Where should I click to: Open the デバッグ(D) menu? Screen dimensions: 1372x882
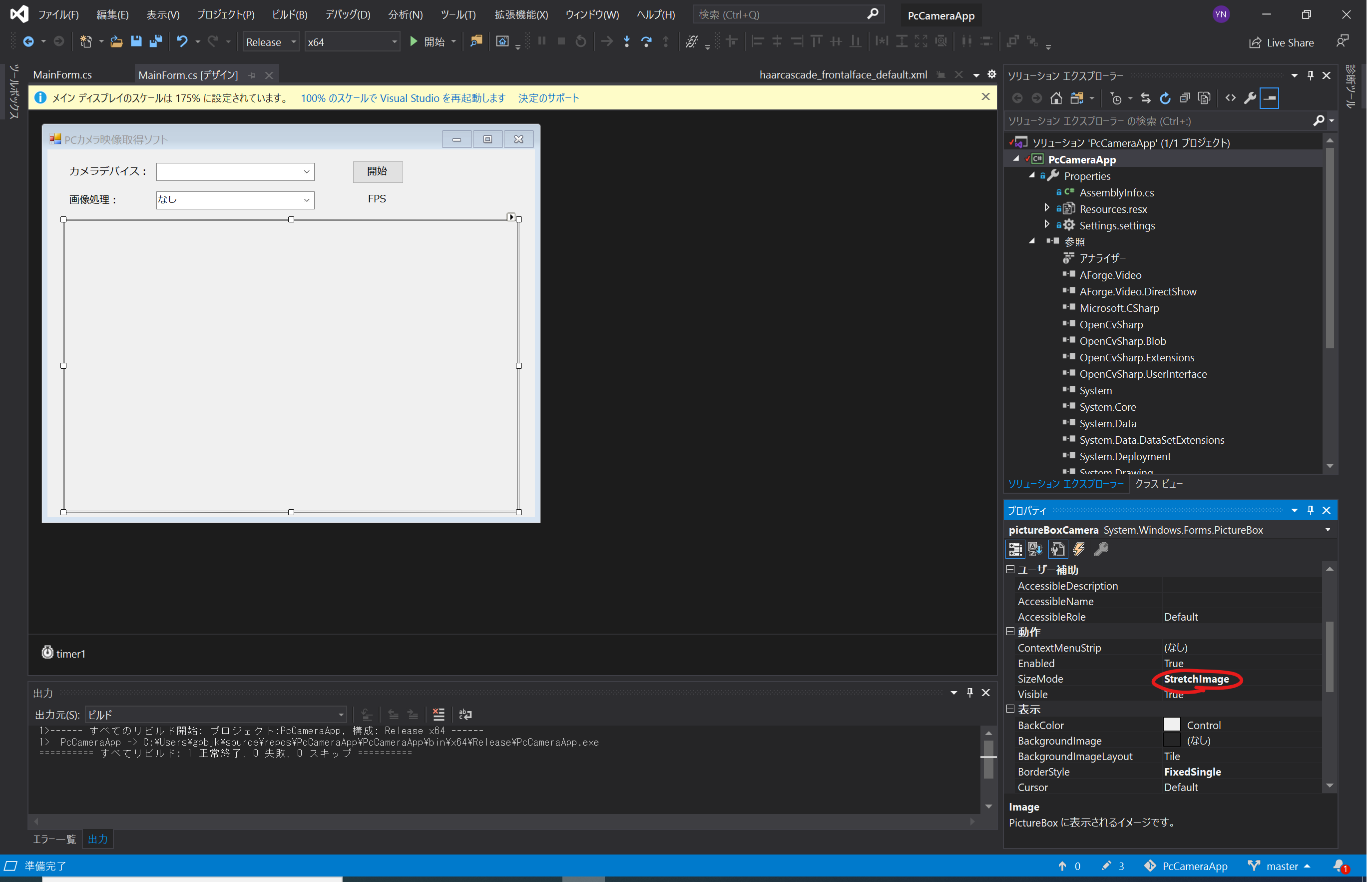(349, 15)
